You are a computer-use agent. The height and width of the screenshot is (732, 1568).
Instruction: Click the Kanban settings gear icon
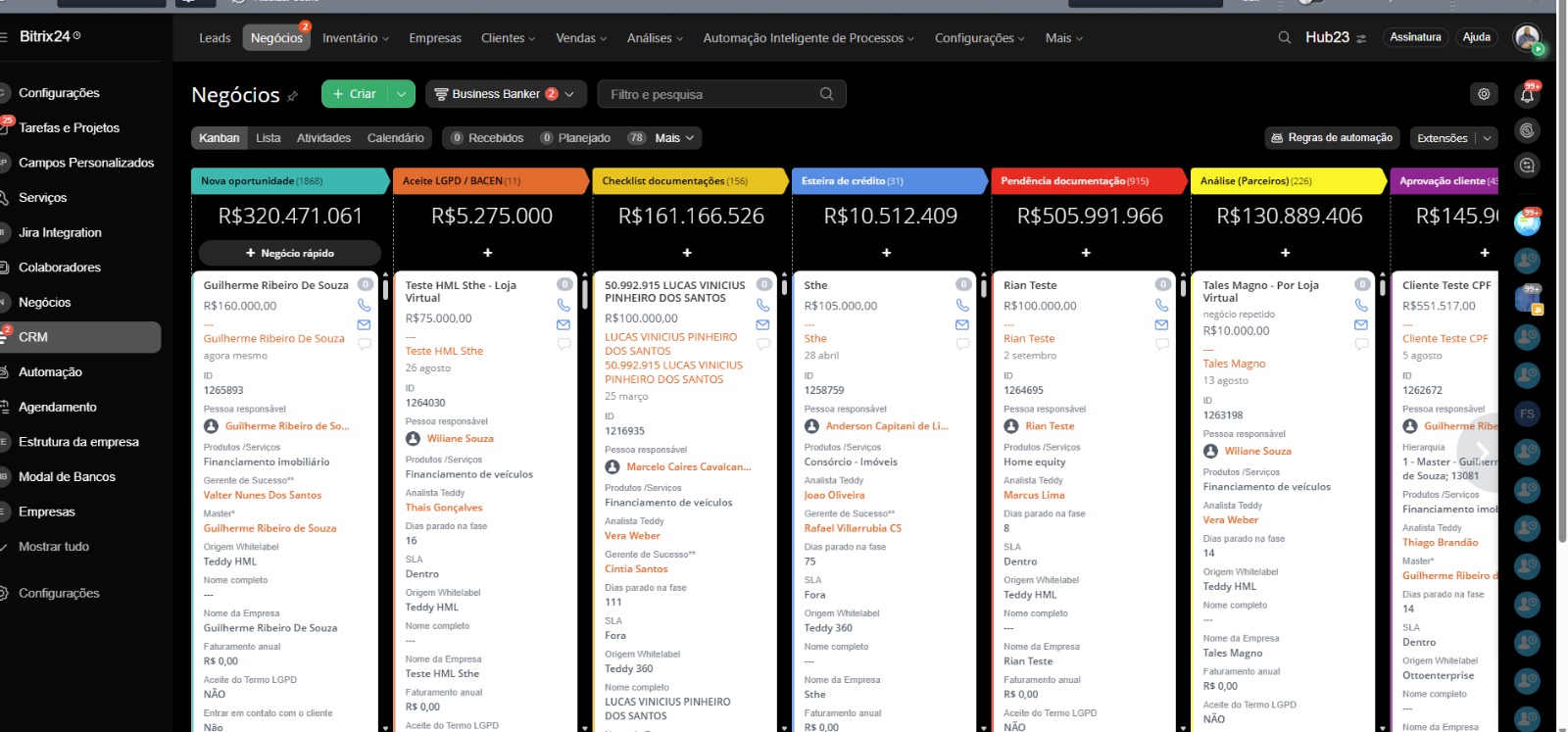click(1484, 94)
